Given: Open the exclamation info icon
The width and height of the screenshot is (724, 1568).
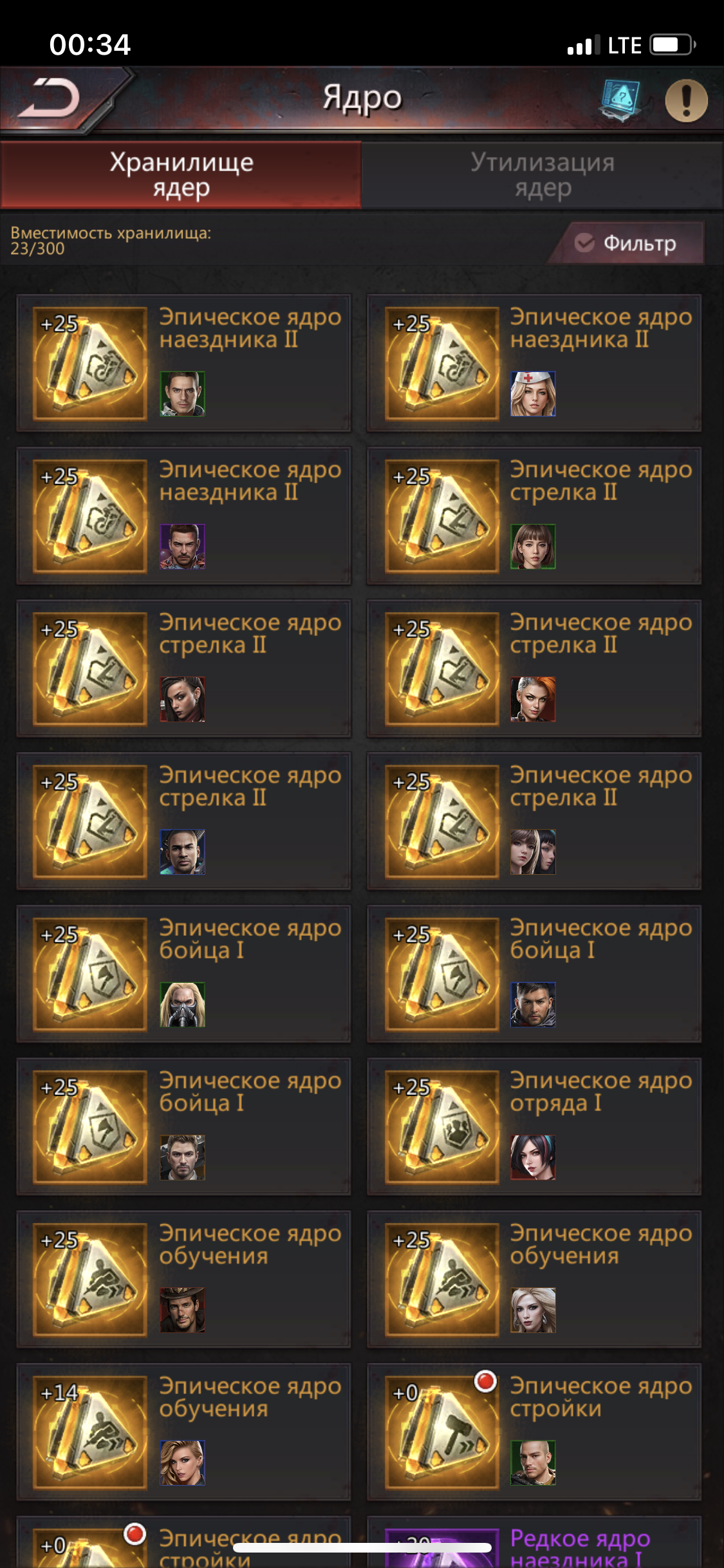Looking at the screenshot, I should (x=686, y=100).
